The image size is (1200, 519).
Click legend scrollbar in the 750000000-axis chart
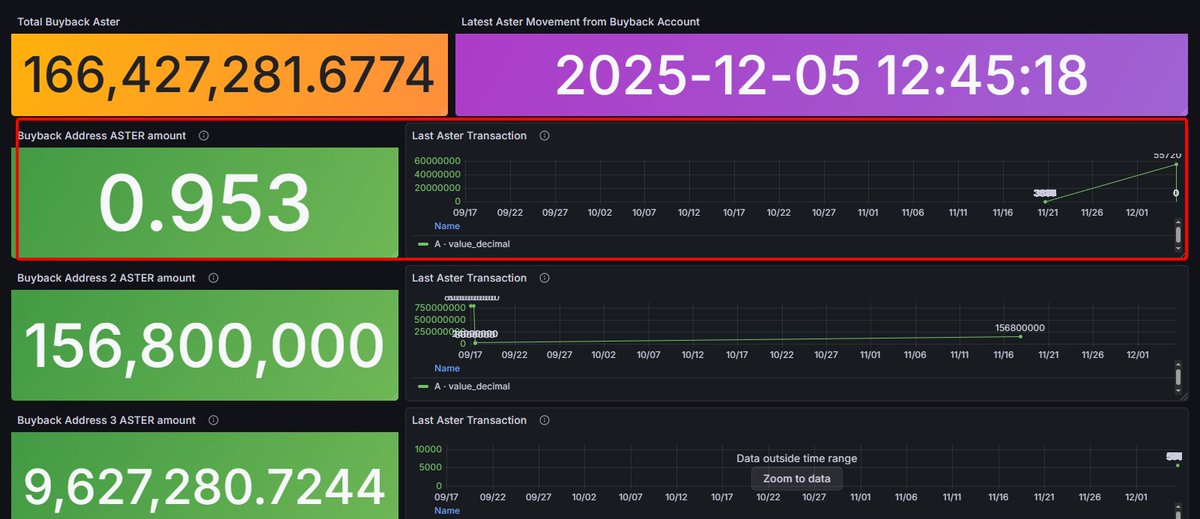(1178, 377)
